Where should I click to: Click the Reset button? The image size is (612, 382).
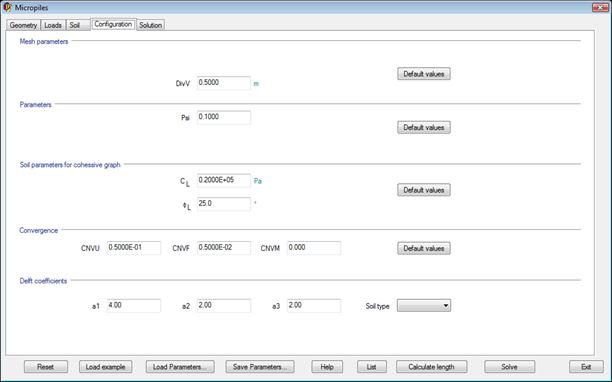[46, 367]
